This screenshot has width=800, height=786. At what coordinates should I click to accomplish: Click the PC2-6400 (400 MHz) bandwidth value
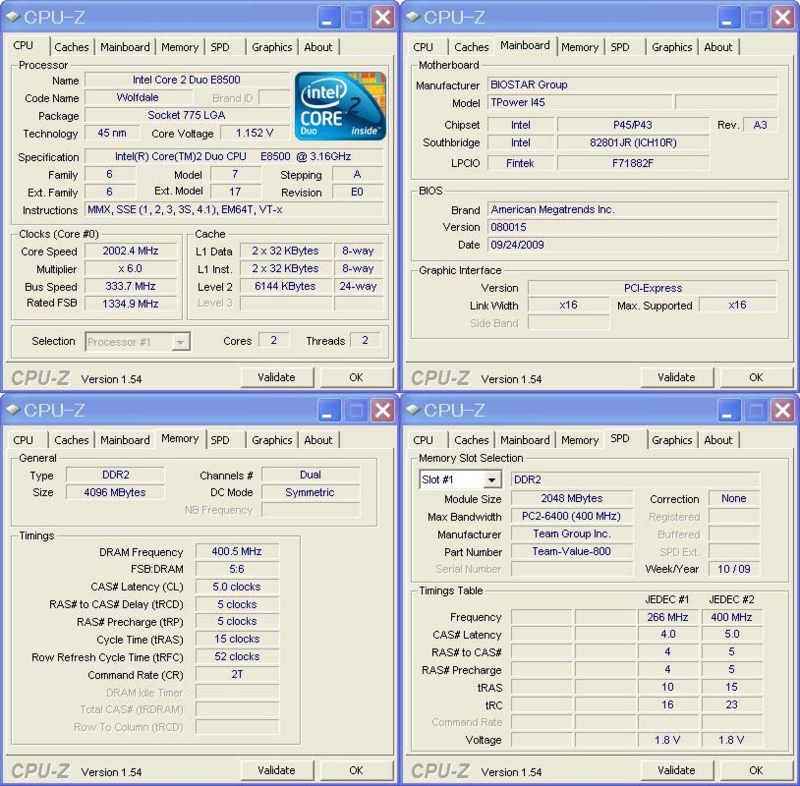(x=571, y=516)
